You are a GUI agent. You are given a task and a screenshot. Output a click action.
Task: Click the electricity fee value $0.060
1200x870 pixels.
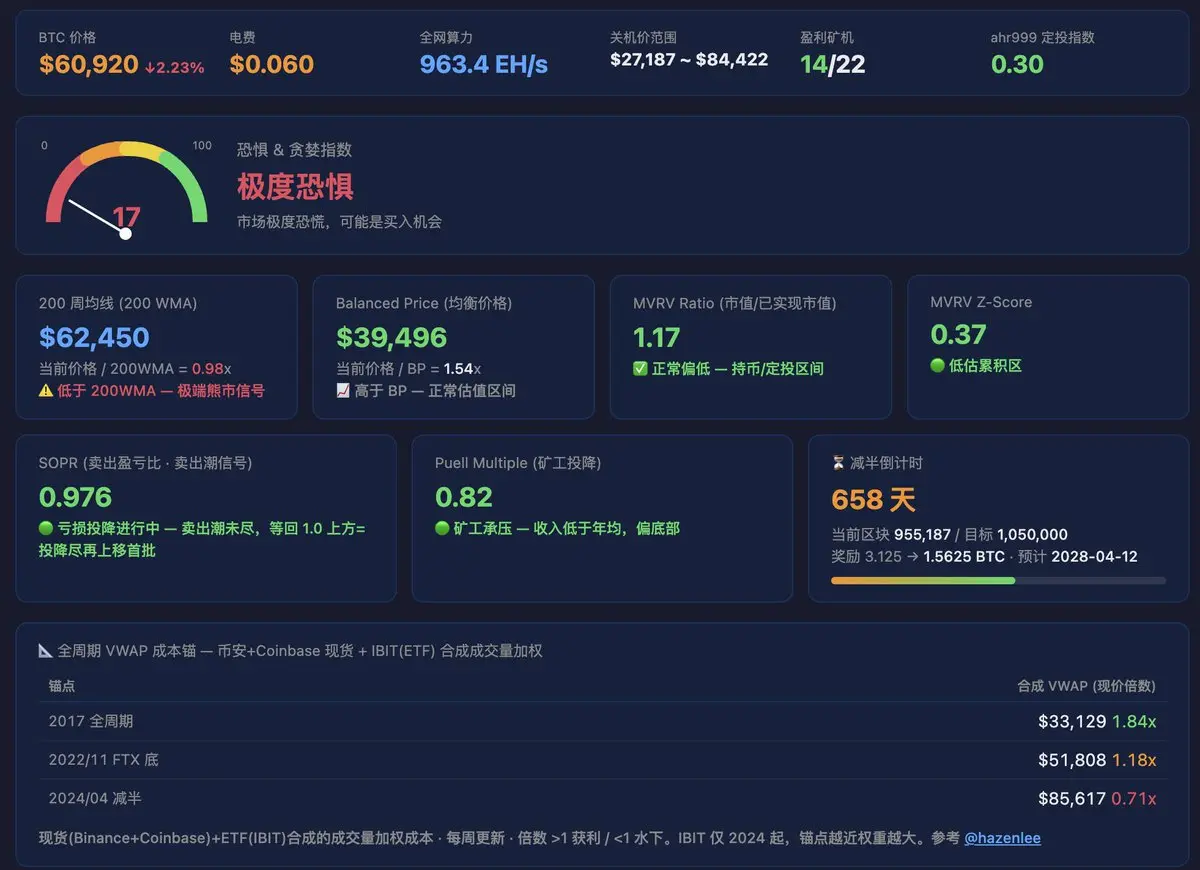tap(271, 65)
